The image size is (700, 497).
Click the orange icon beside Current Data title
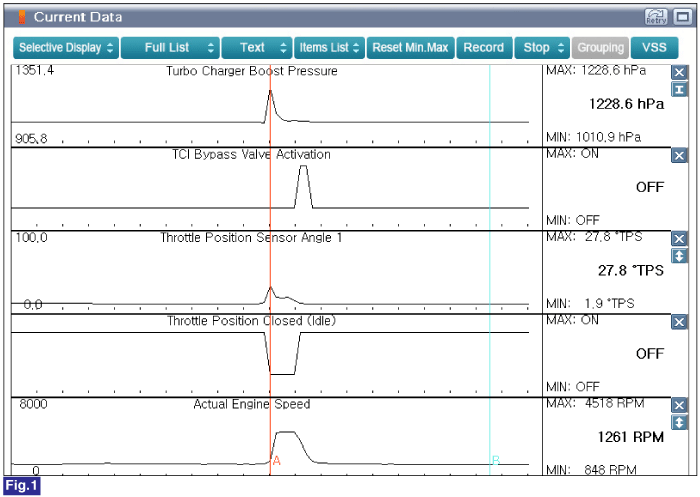[21, 17]
